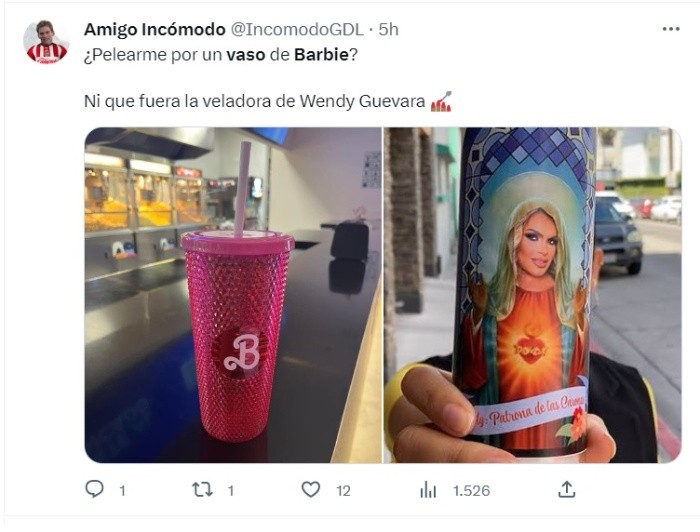The width and height of the screenshot is (700, 532).
Task: Like the tweet with the heart icon
Action: point(311,490)
